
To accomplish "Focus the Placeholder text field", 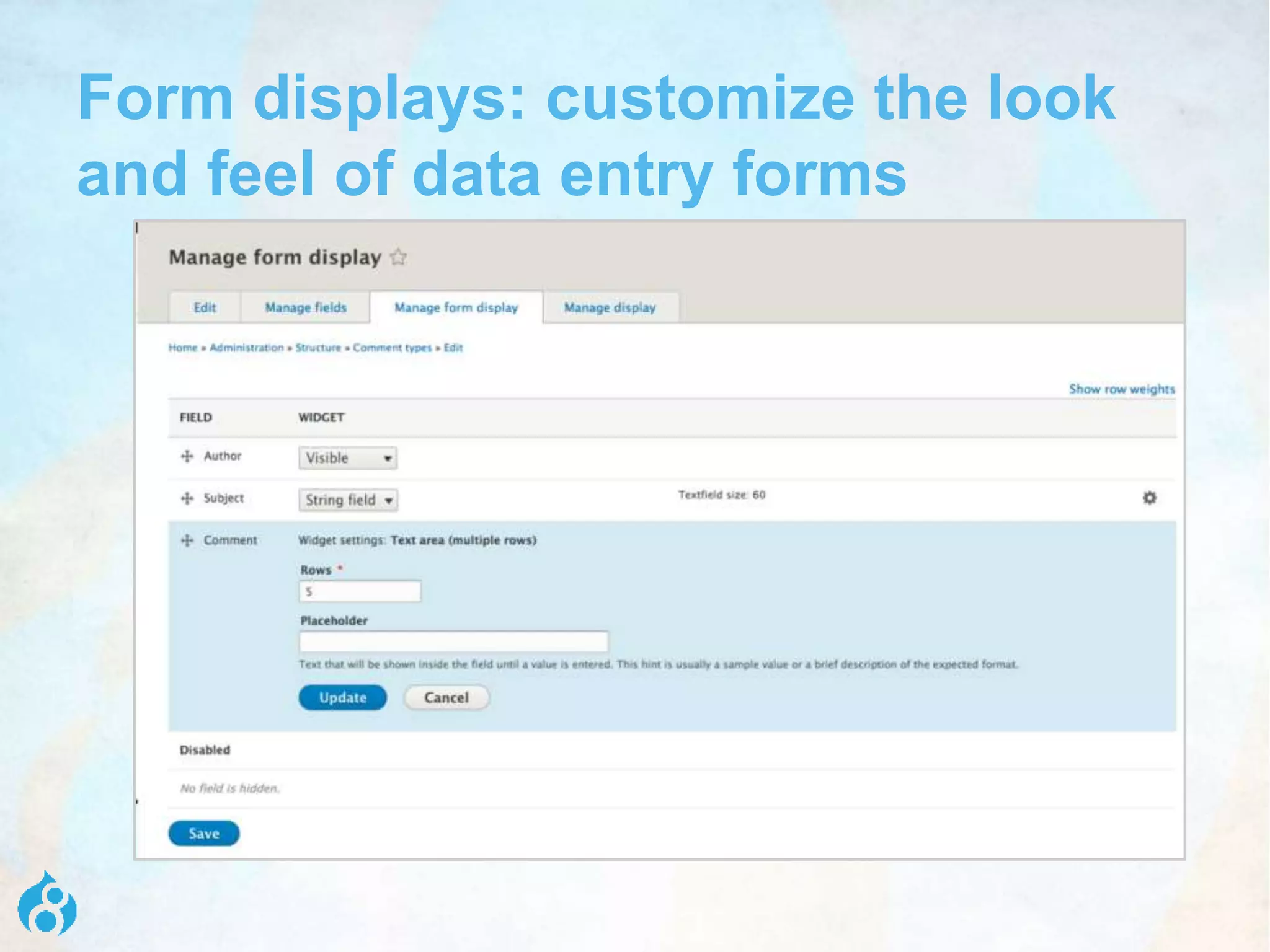I will (x=453, y=641).
